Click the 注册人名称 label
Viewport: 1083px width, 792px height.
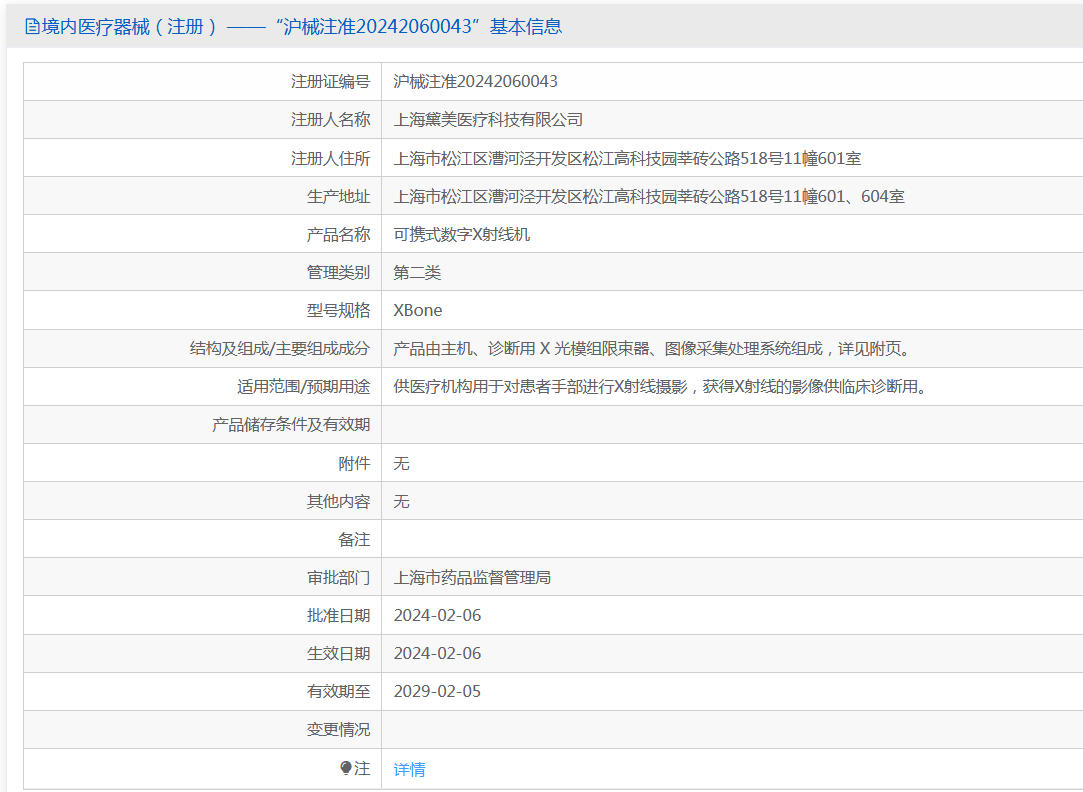[x=330, y=120]
